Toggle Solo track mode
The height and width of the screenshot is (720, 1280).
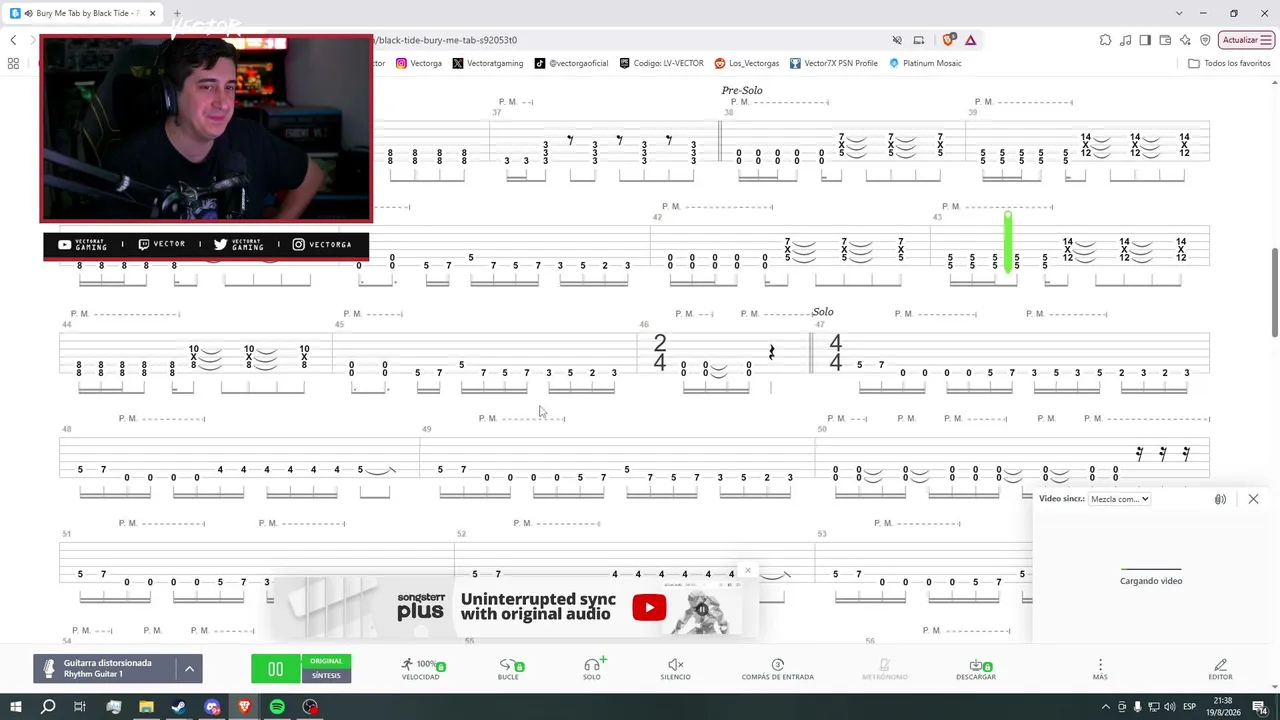tap(592, 669)
